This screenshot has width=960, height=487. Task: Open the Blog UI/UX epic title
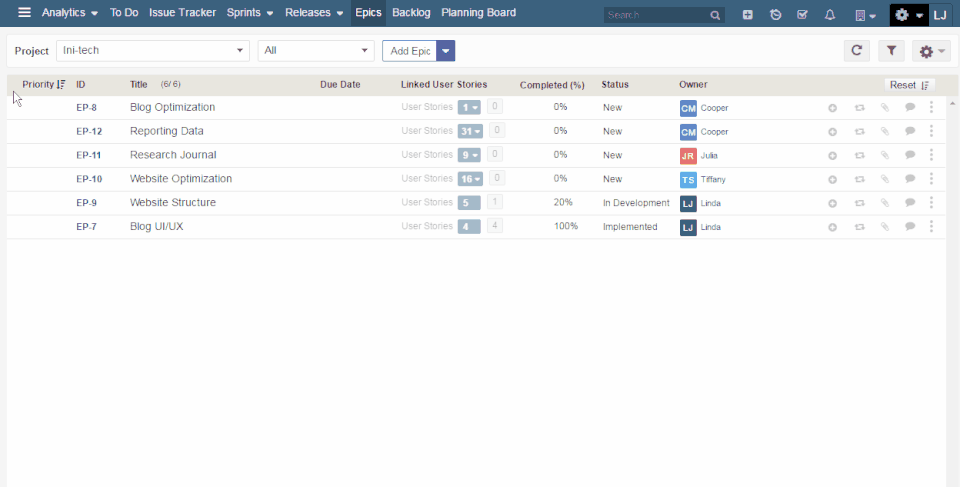click(157, 227)
